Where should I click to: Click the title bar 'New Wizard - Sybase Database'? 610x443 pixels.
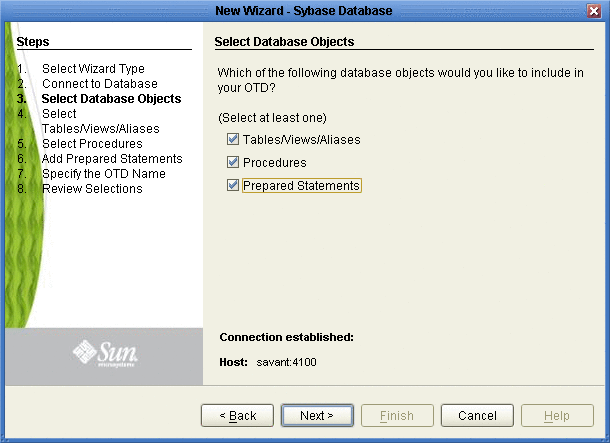pos(304,11)
